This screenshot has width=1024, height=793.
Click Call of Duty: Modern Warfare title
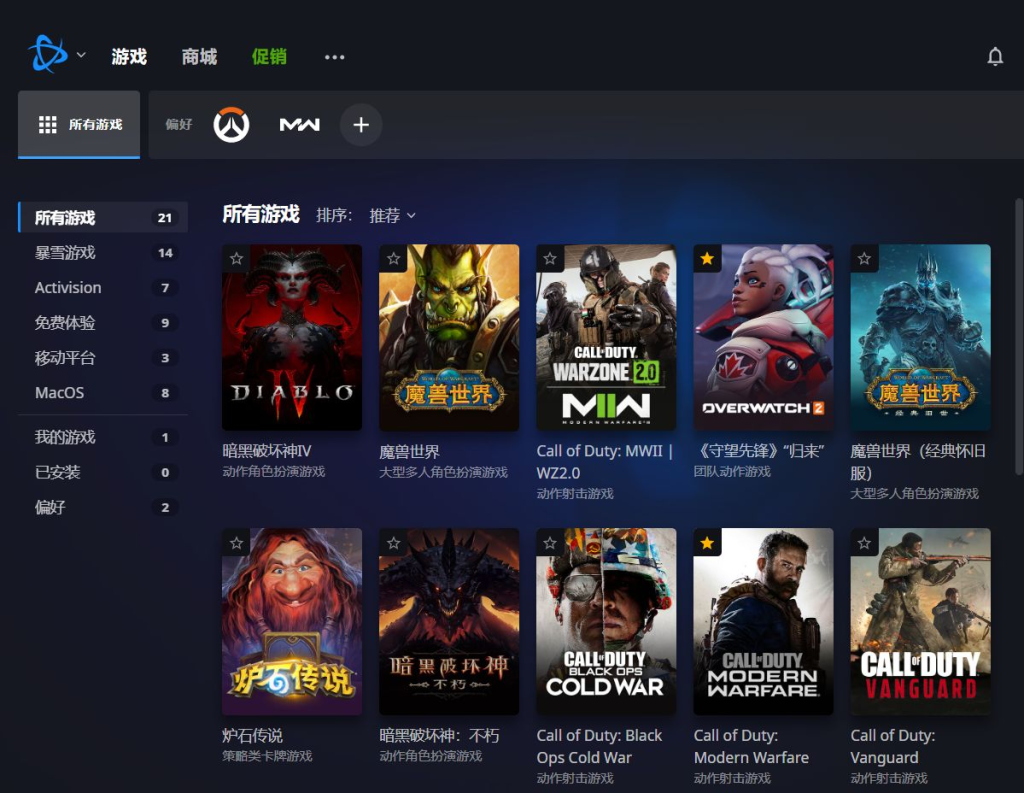point(751,747)
